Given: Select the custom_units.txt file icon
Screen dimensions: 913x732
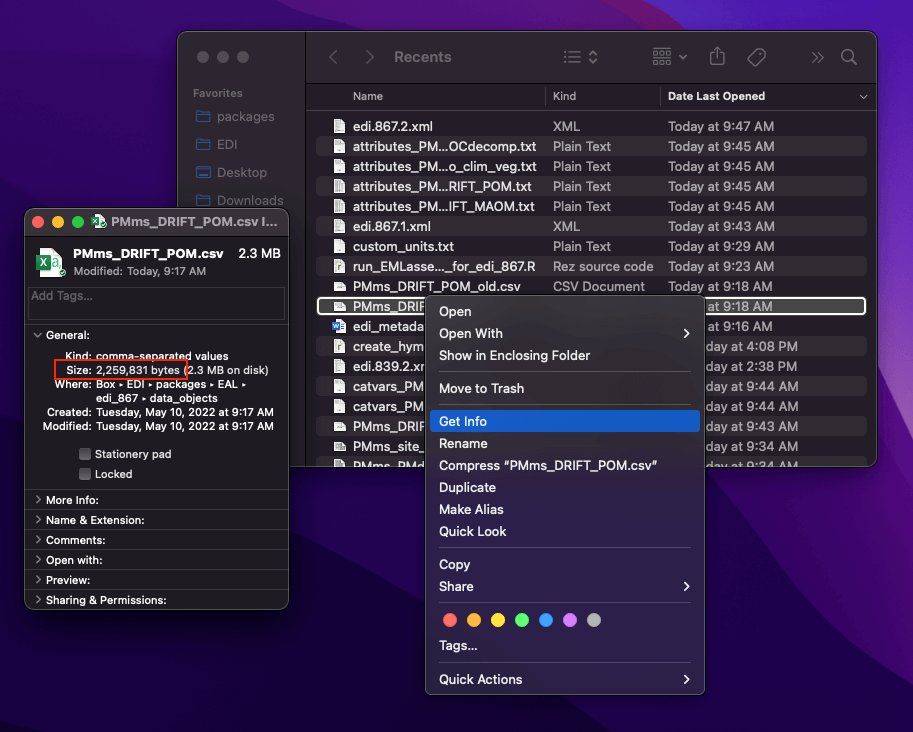Looking at the screenshot, I should (x=339, y=246).
